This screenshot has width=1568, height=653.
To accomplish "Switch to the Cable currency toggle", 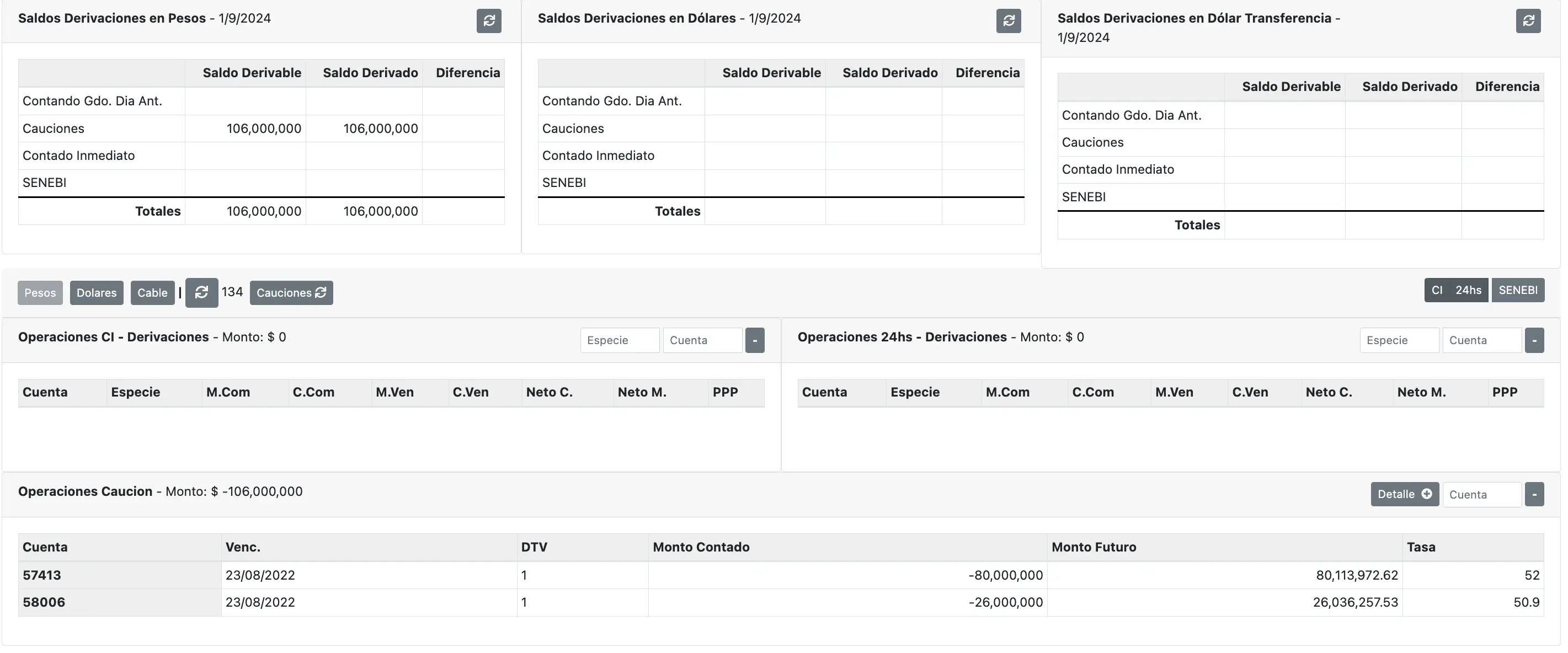I will [152, 293].
